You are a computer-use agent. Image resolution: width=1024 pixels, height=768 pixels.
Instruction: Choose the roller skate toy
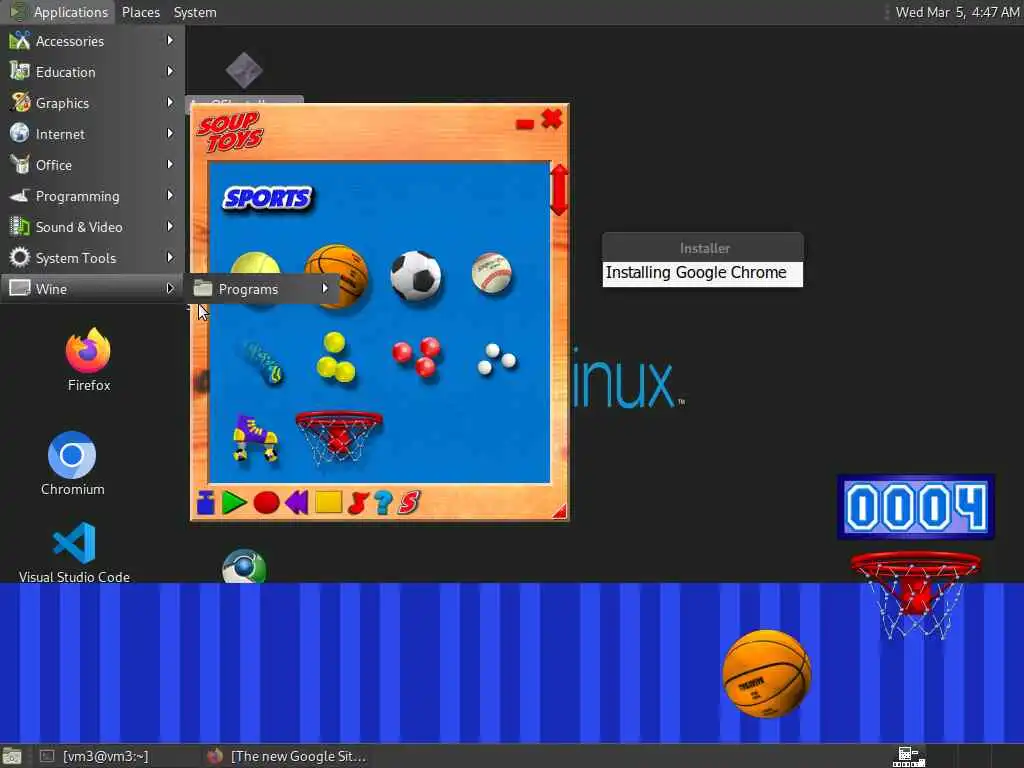click(x=255, y=438)
